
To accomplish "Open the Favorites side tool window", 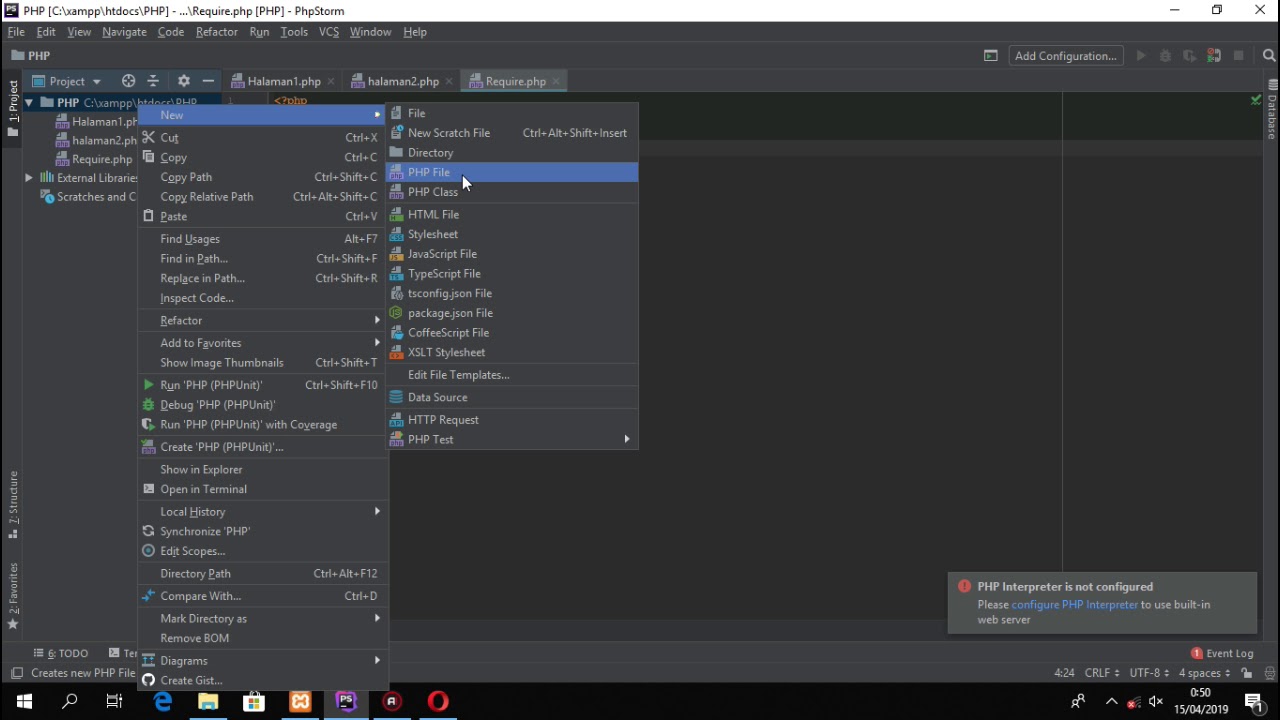I will [x=13, y=596].
